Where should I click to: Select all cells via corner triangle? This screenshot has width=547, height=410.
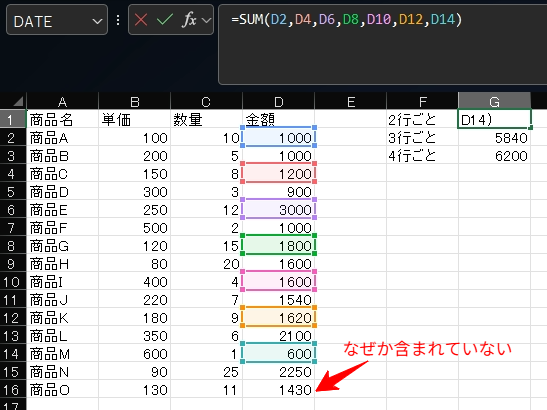tap(18, 102)
